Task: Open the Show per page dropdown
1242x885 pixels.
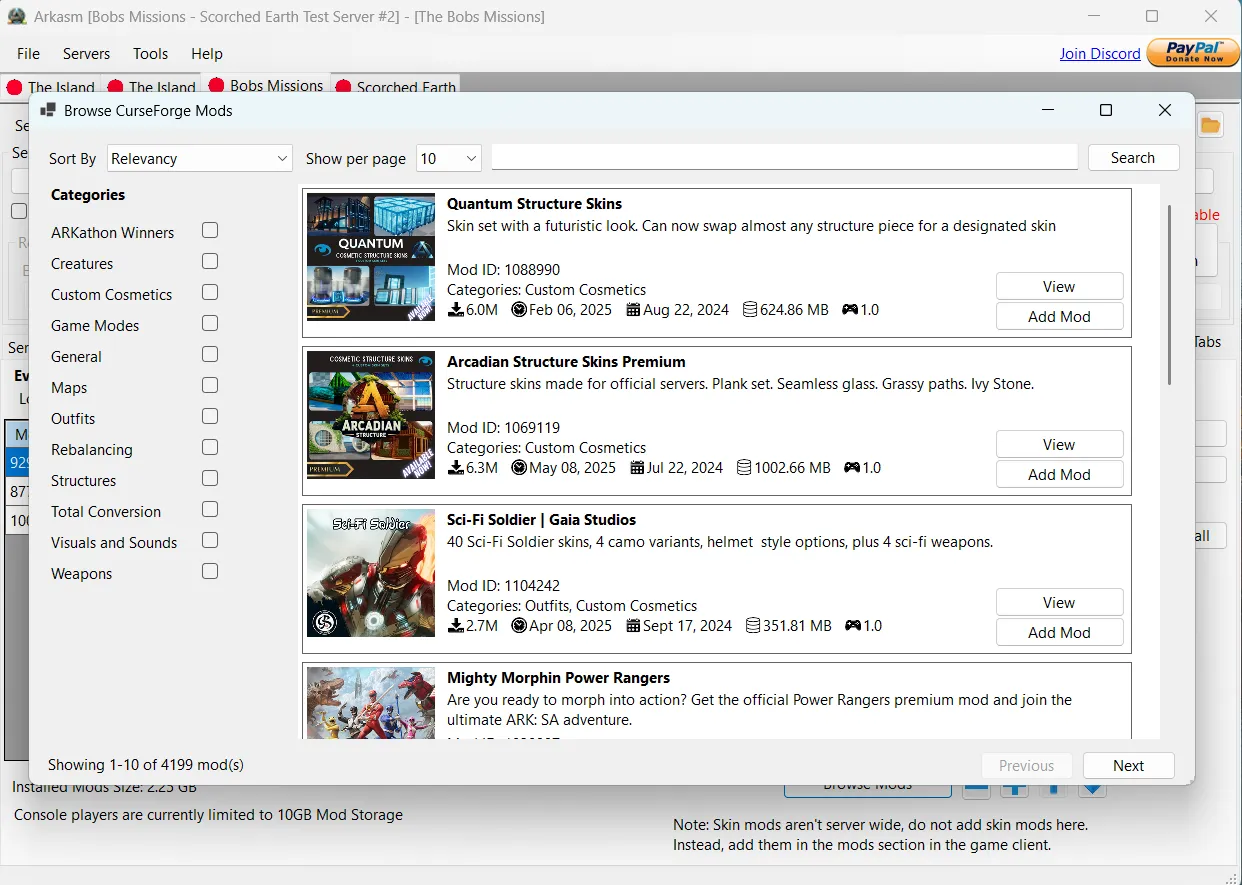Action: tap(449, 158)
